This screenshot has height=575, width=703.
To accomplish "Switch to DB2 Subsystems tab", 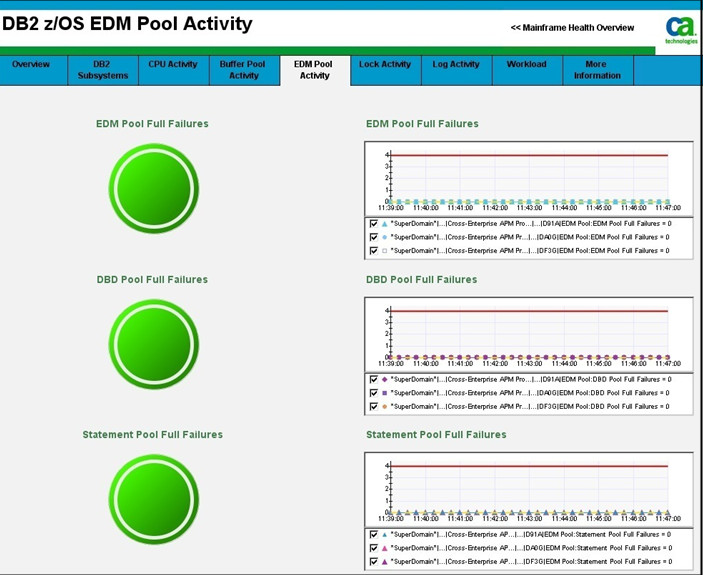I will click(103, 70).
